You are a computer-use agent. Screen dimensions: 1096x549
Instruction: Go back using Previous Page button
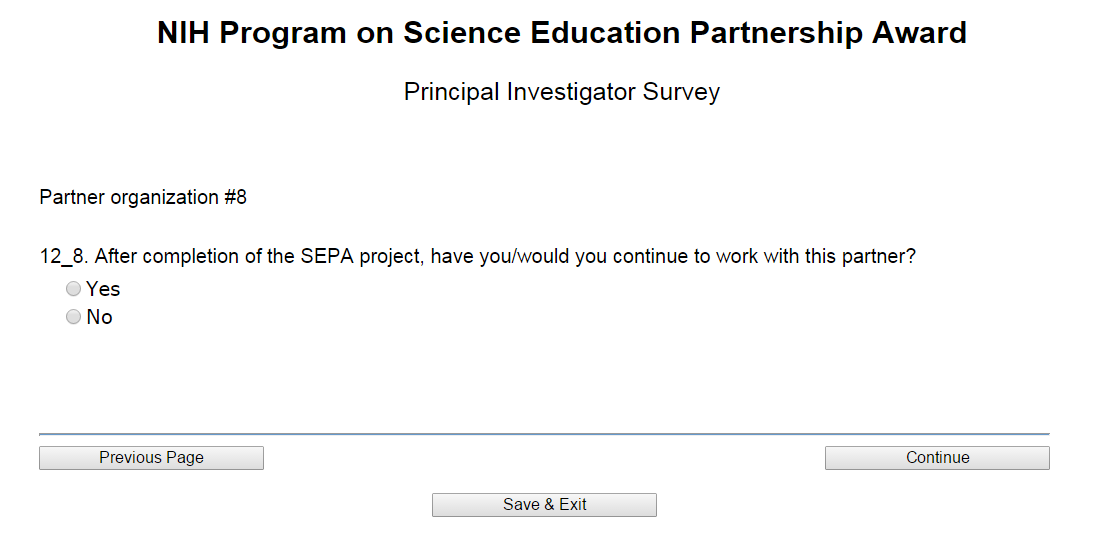coord(151,458)
